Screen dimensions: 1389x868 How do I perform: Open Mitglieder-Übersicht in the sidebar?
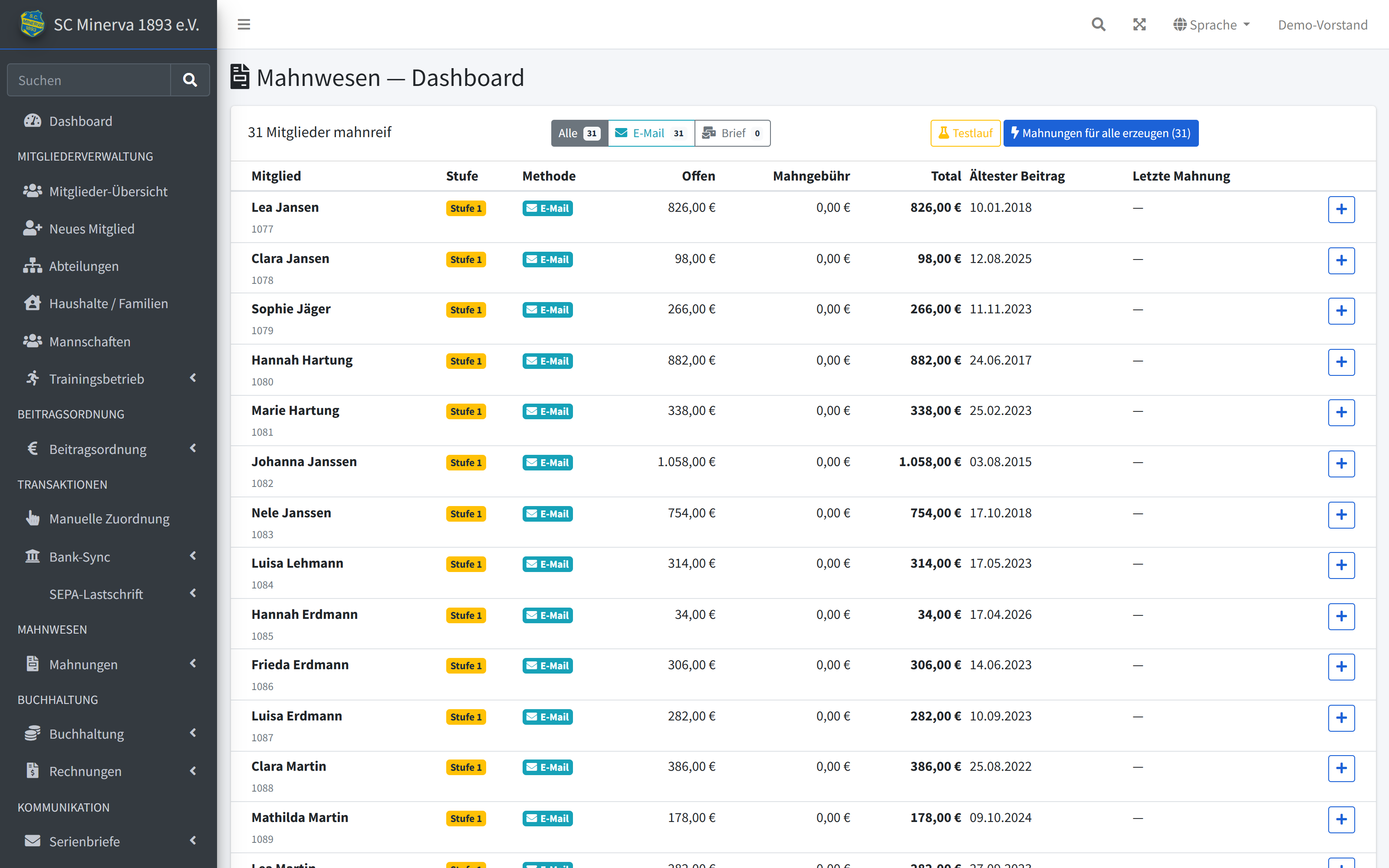109,191
